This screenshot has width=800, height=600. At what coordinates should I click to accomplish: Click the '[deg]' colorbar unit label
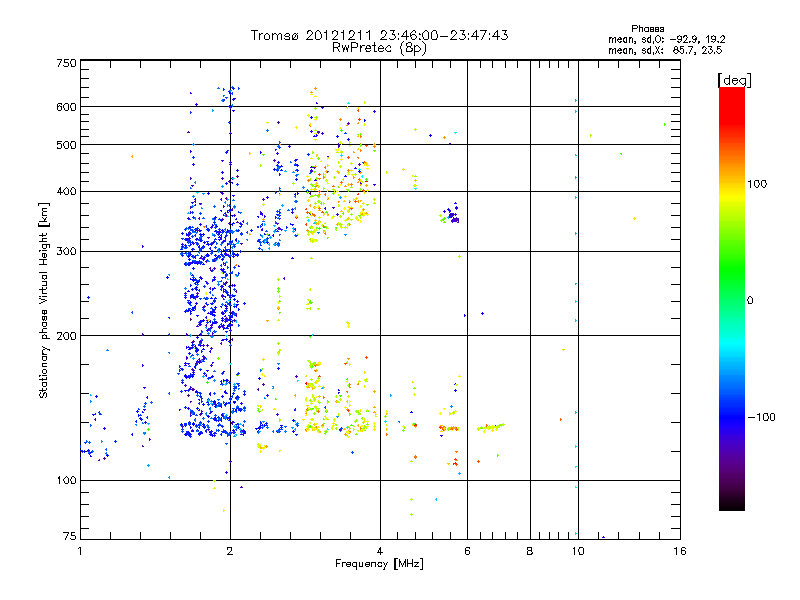tap(734, 80)
